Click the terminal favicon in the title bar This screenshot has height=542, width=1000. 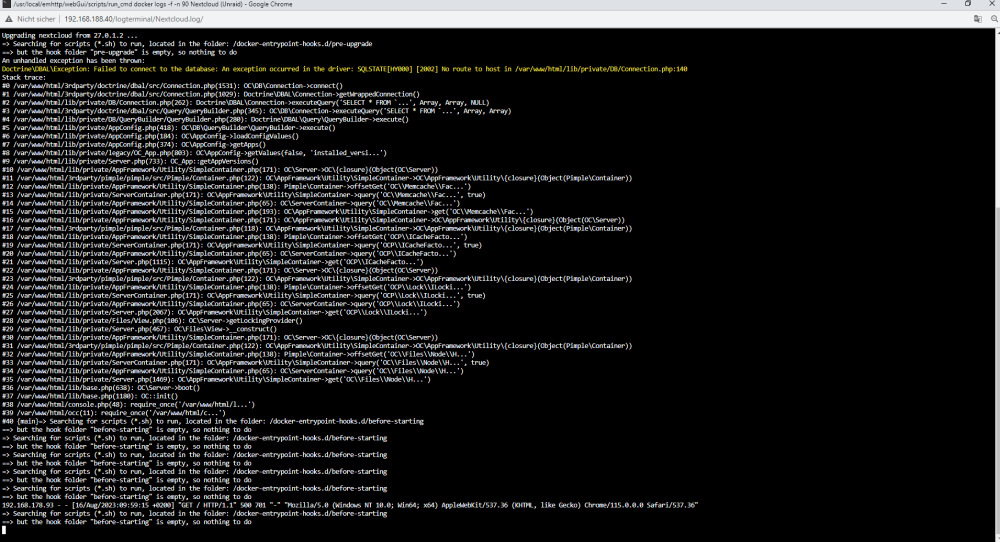tap(7, 4)
